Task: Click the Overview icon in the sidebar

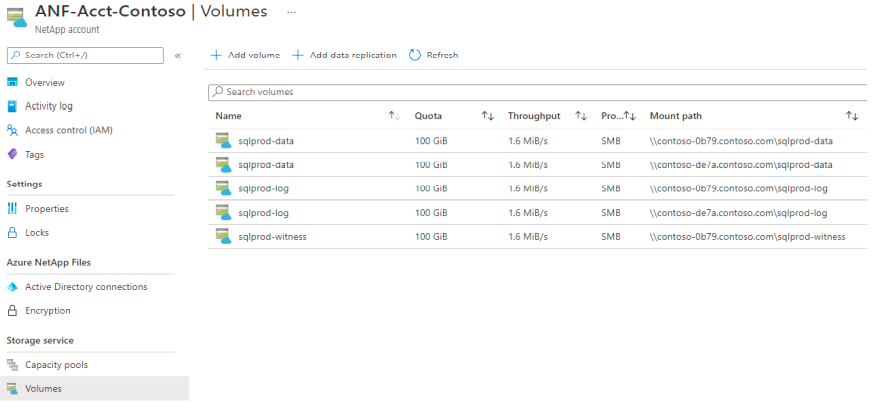Action: (x=12, y=82)
